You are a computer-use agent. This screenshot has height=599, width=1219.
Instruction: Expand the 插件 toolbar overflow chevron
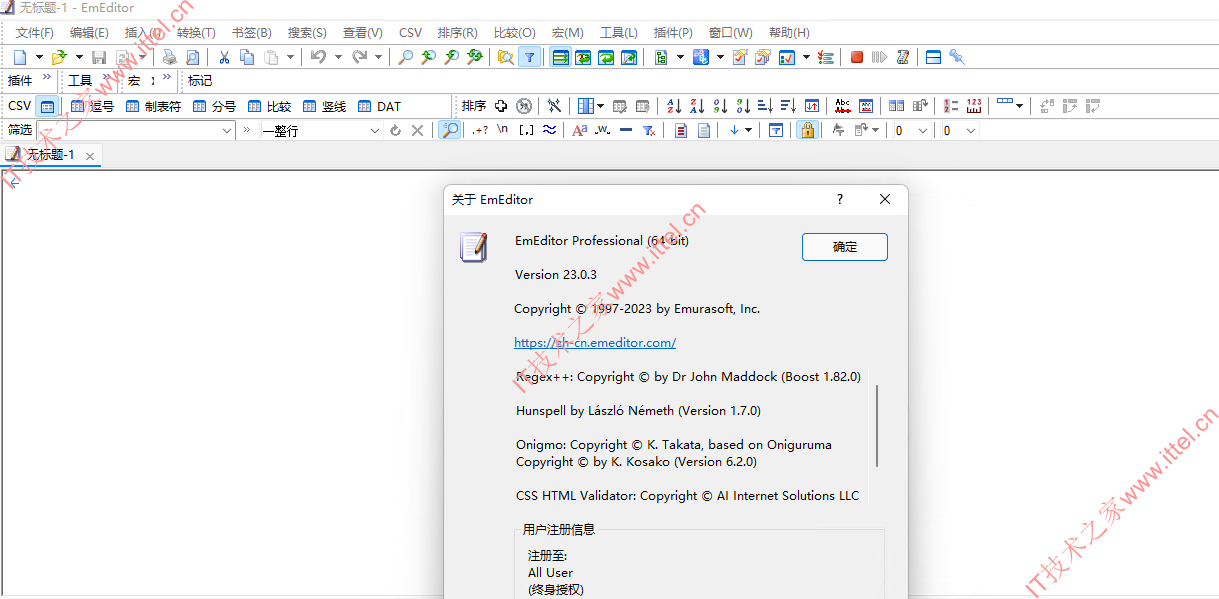(47, 77)
